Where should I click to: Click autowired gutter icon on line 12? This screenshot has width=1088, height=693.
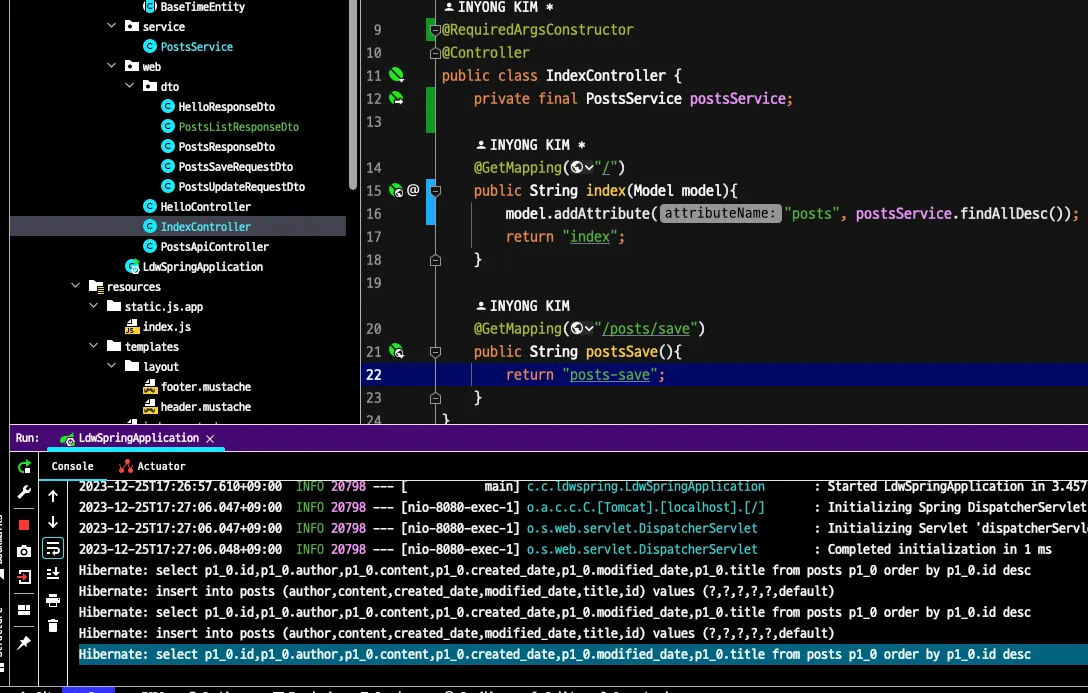(x=396, y=98)
